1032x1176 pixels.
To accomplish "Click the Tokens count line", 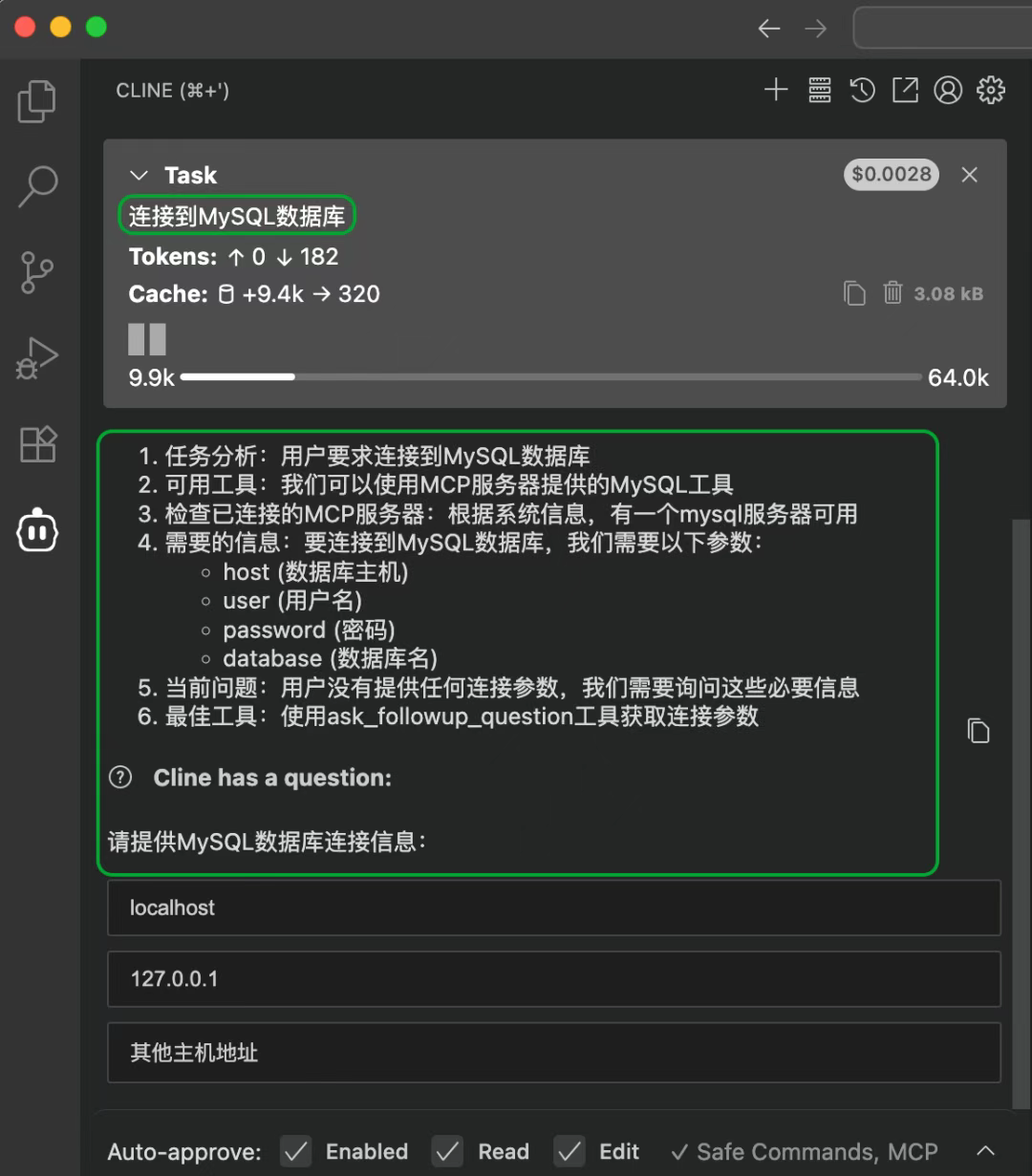I will click(234, 256).
